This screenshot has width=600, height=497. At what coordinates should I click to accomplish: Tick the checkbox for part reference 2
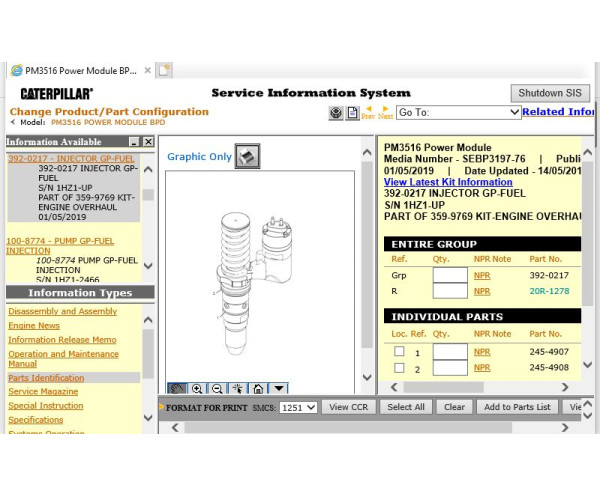pyautogui.click(x=399, y=368)
